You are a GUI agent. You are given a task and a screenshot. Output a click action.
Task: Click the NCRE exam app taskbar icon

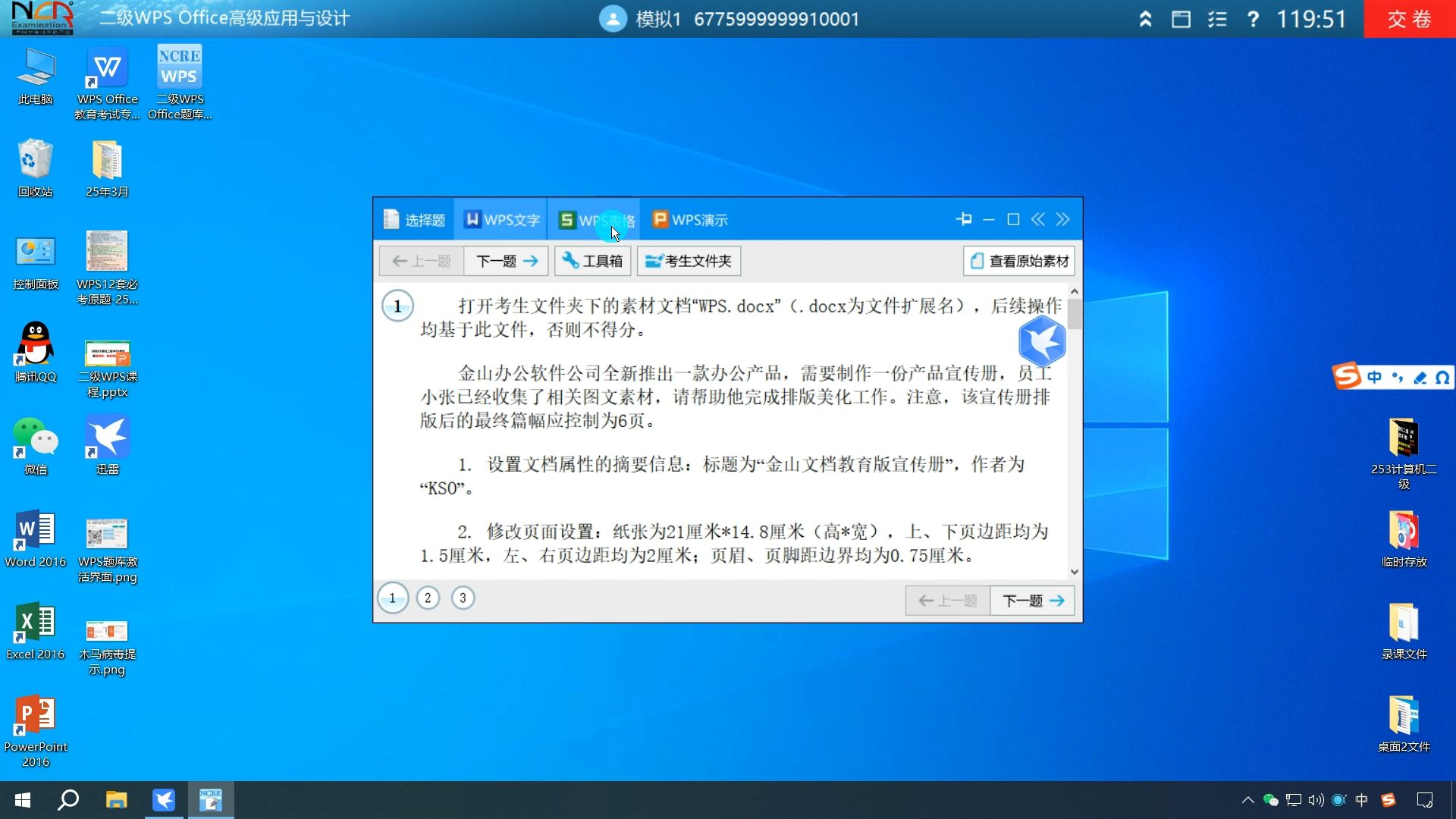[211, 800]
